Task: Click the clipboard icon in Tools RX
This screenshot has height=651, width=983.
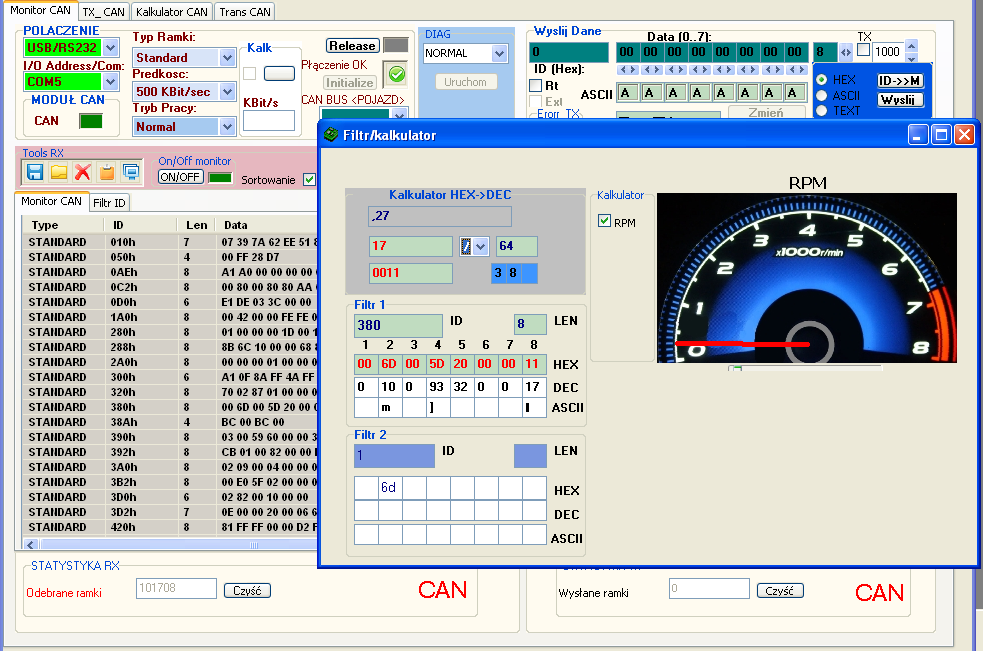Action: tap(107, 172)
